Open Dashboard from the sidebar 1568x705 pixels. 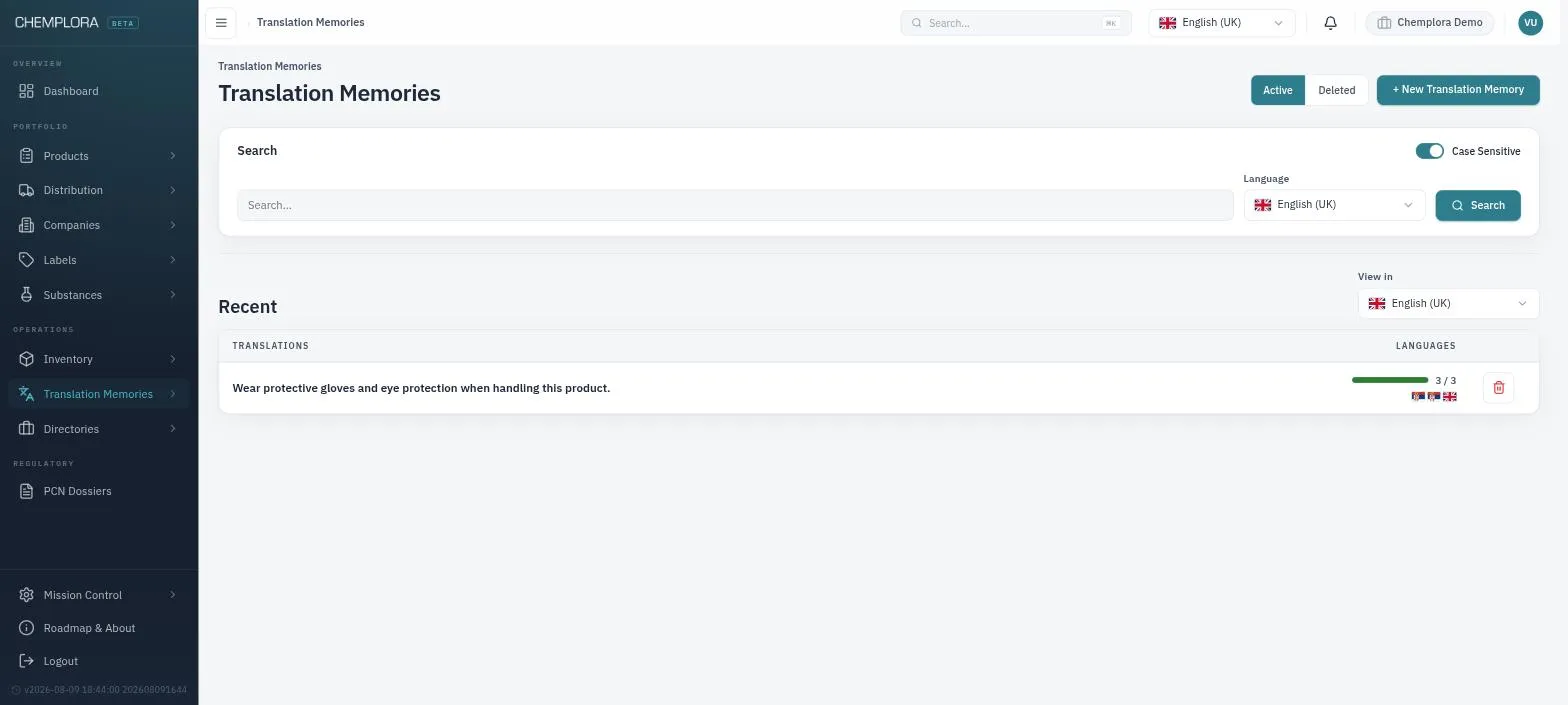(x=99, y=91)
